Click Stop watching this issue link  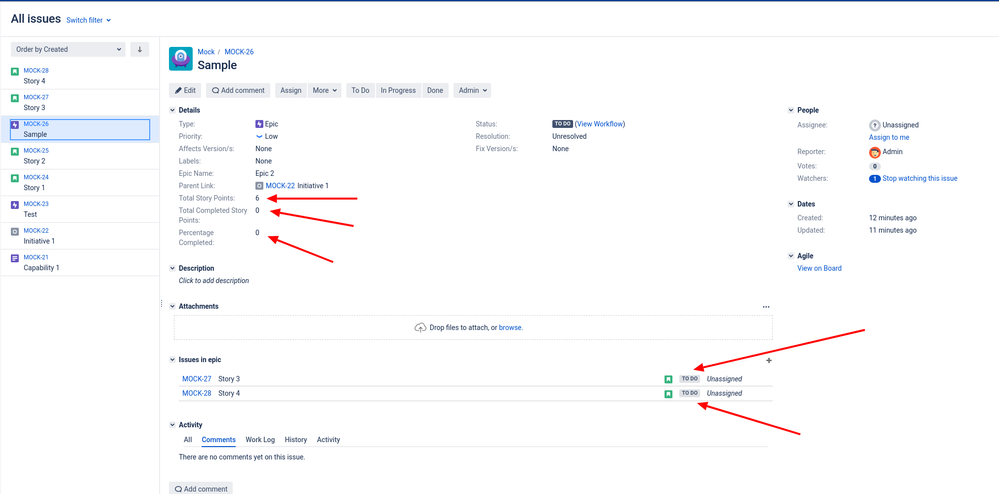click(x=920, y=179)
